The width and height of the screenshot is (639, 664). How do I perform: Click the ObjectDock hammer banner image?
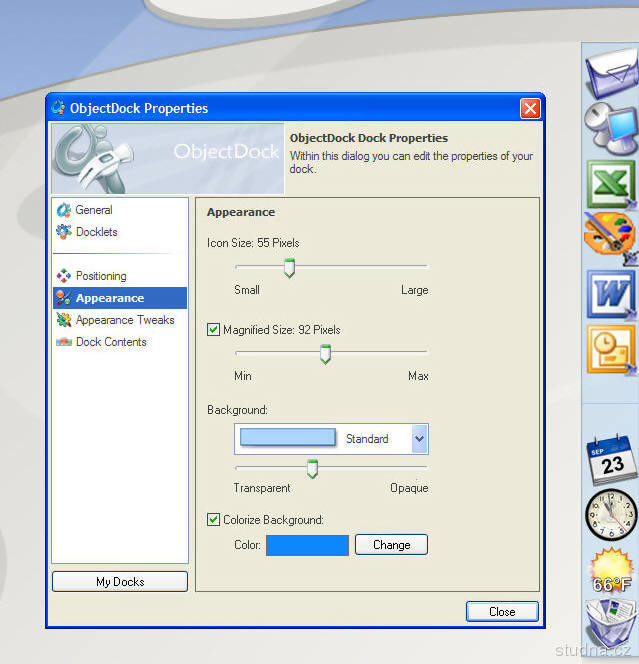coord(168,158)
